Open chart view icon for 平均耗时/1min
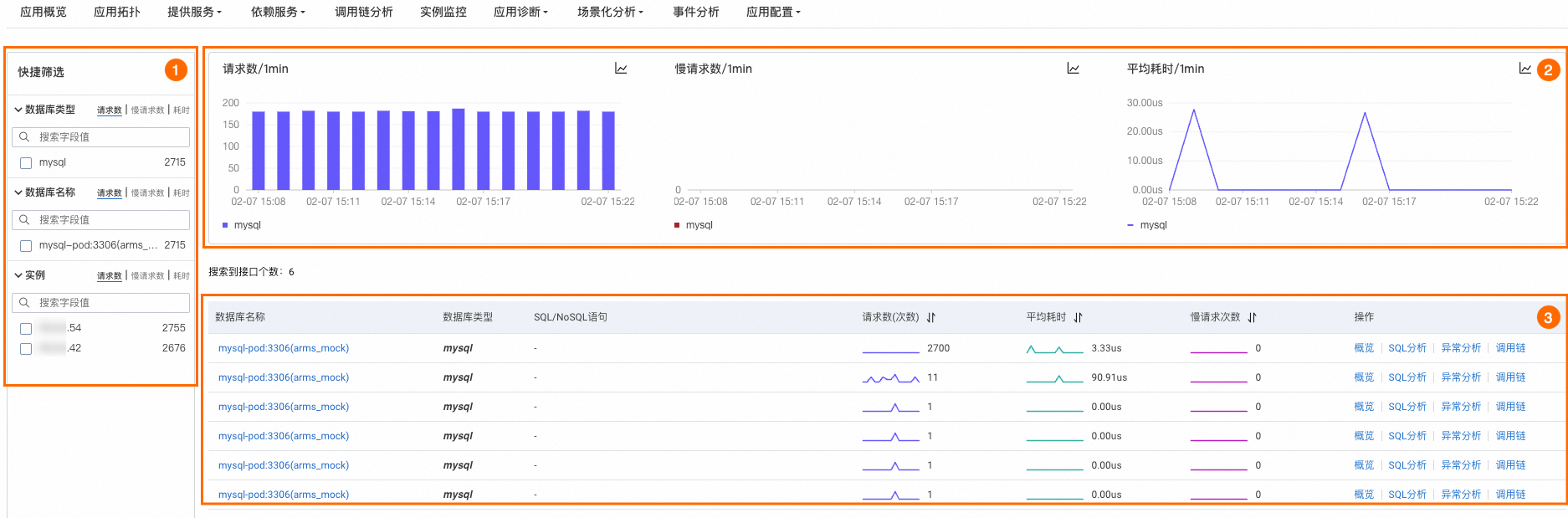The image size is (1568, 518). tap(1524, 69)
